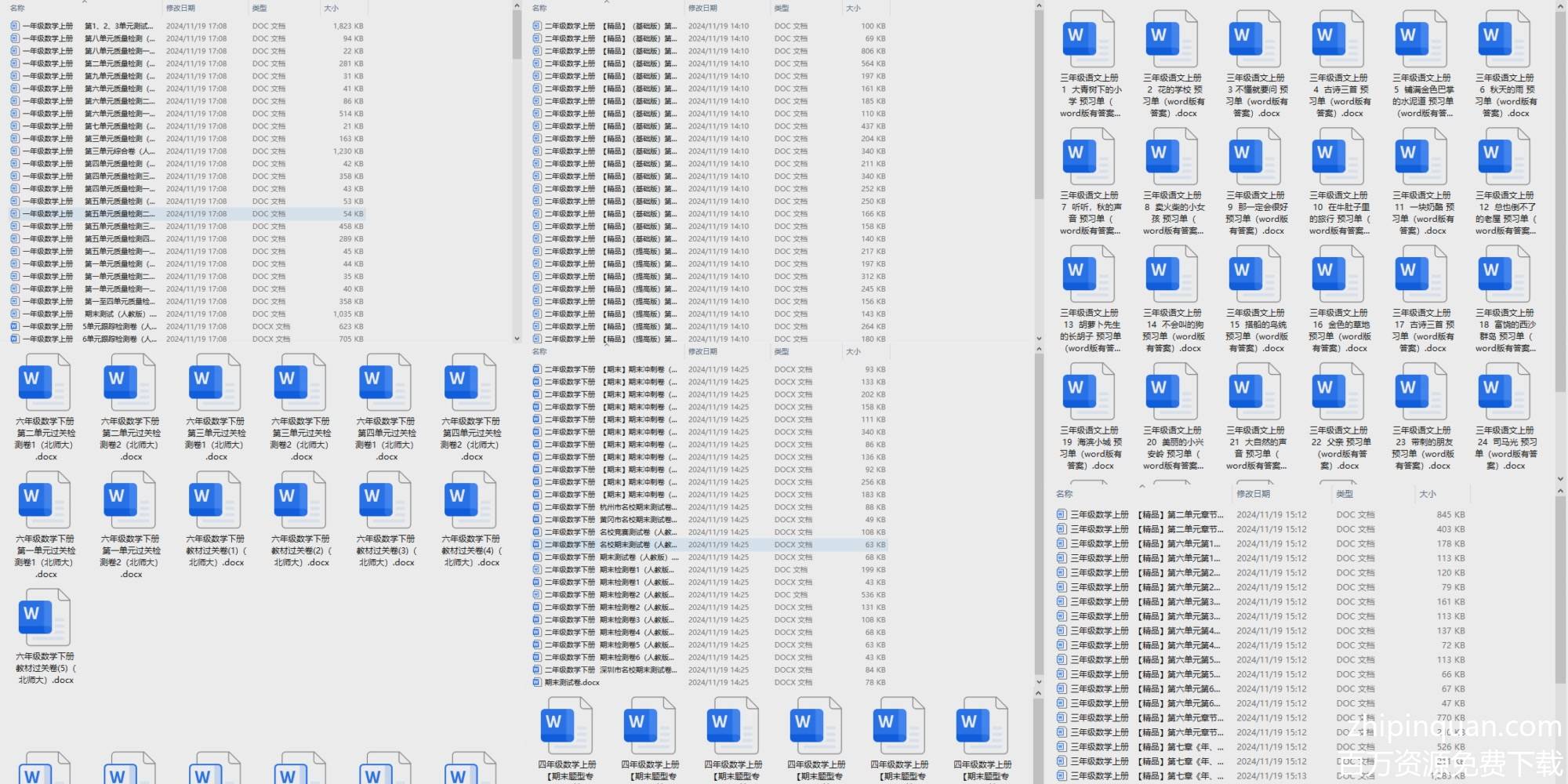
Task: Select the '22 父亲' document icon
Action: click(x=1338, y=393)
